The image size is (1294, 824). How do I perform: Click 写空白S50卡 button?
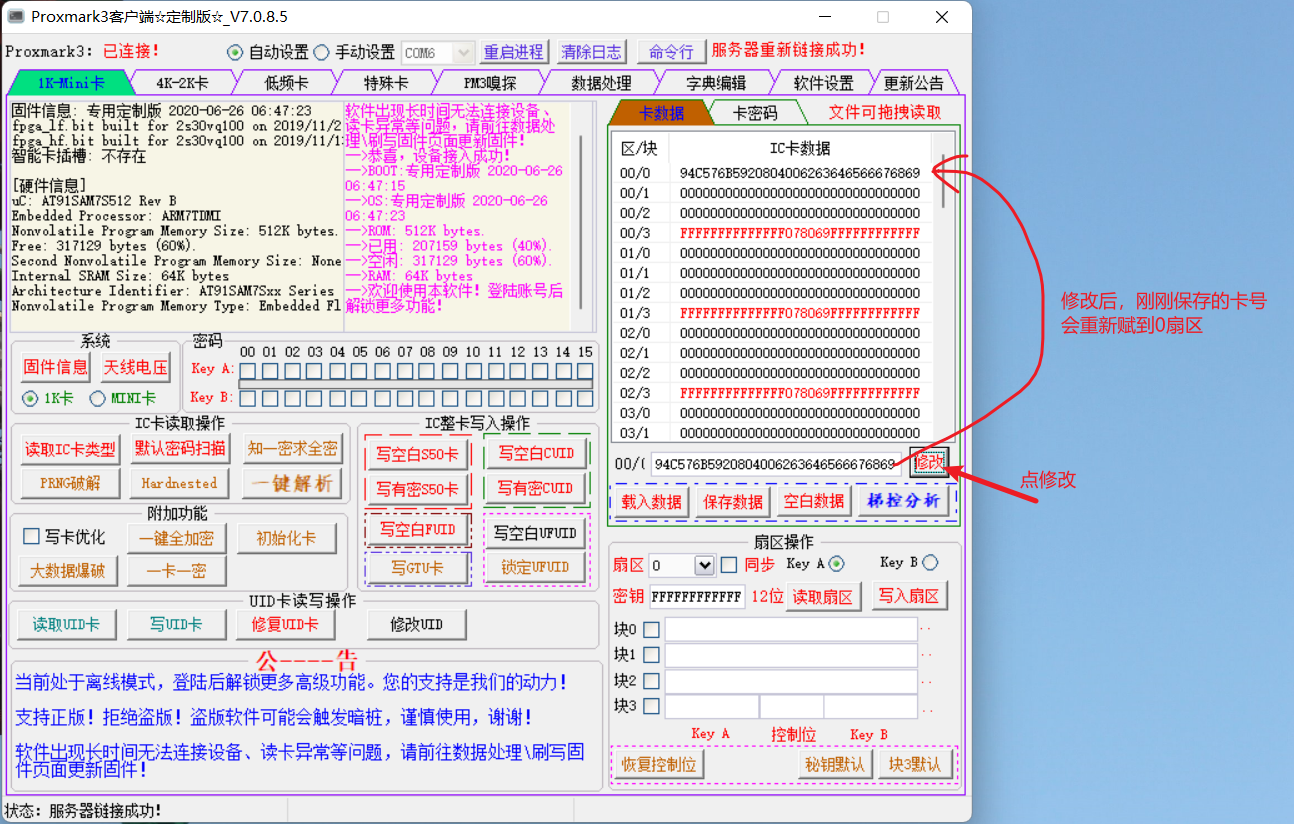tap(417, 454)
